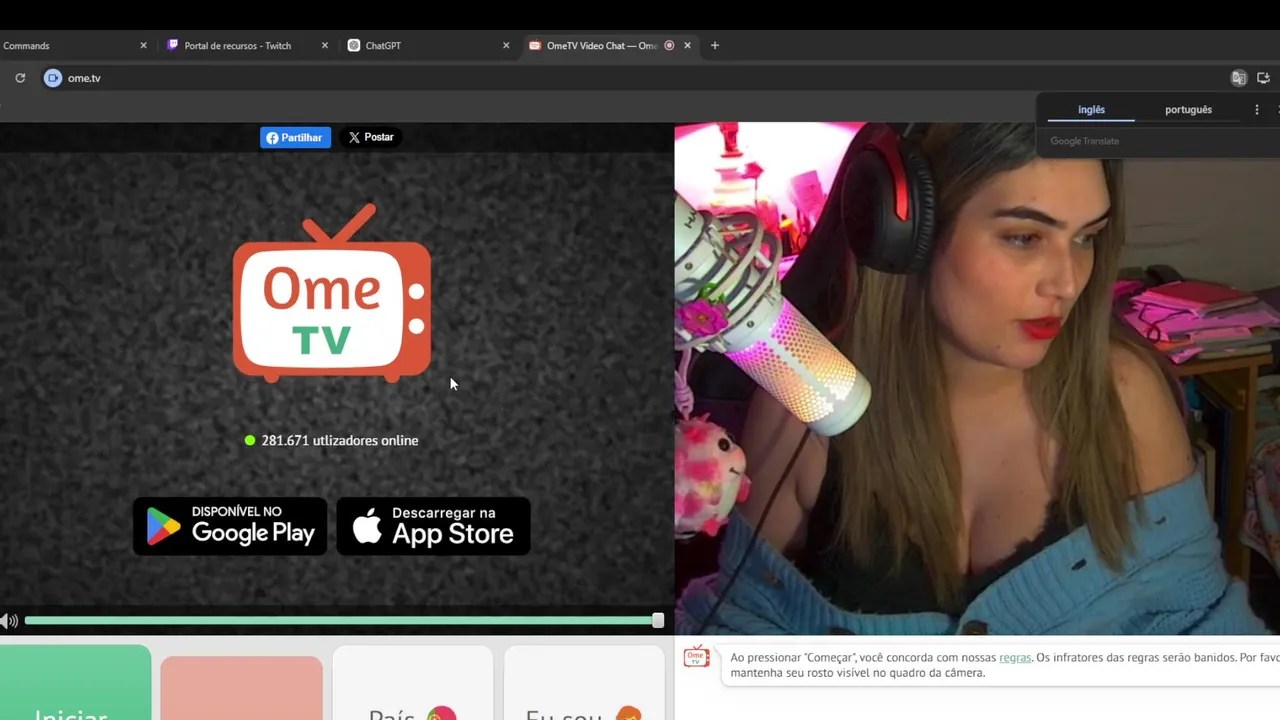The width and height of the screenshot is (1280, 720).
Task: Click the X Postar button
Action: click(x=371, y=137)
